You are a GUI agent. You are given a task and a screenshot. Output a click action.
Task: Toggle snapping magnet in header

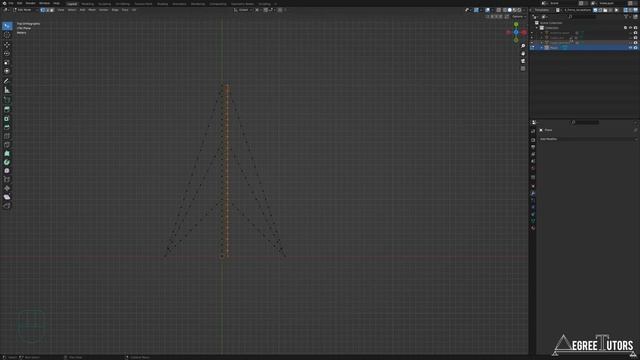[266, 10]
